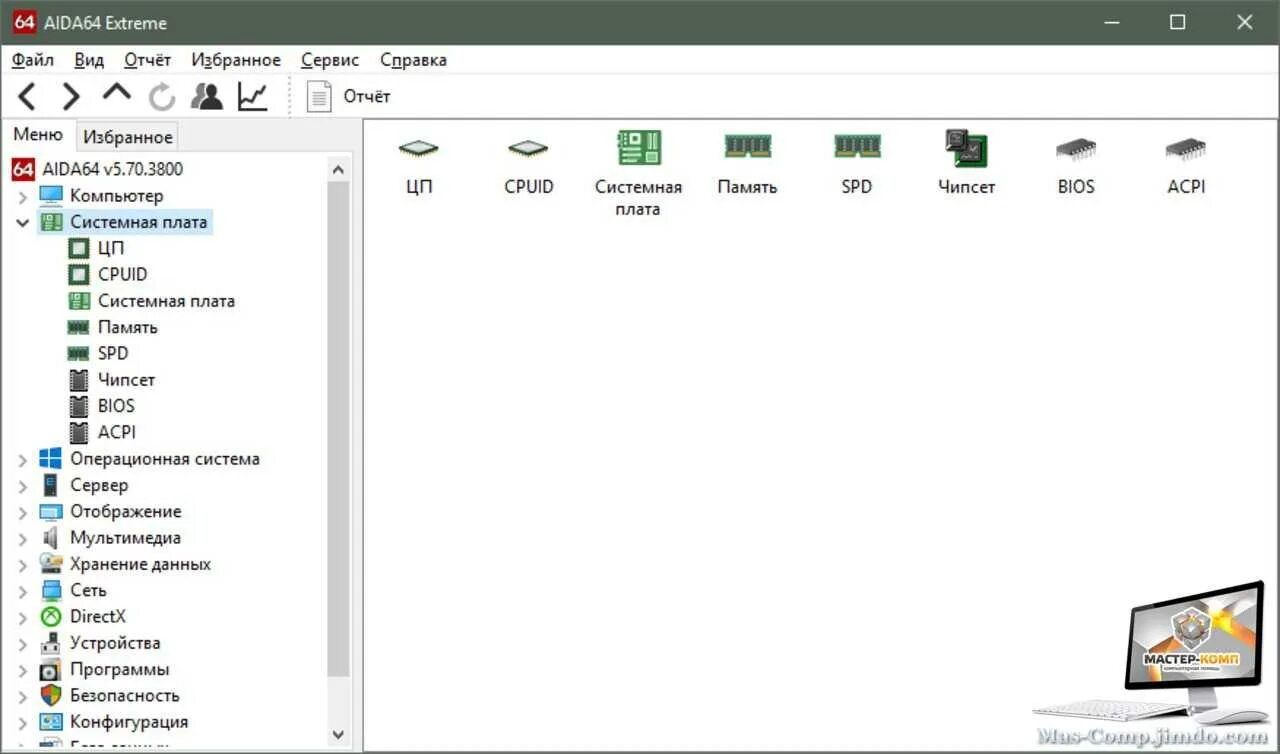Open the Системная плата icon in the right pane
Viewport: 1280px width, 754px height.
[x=638, y=175]
